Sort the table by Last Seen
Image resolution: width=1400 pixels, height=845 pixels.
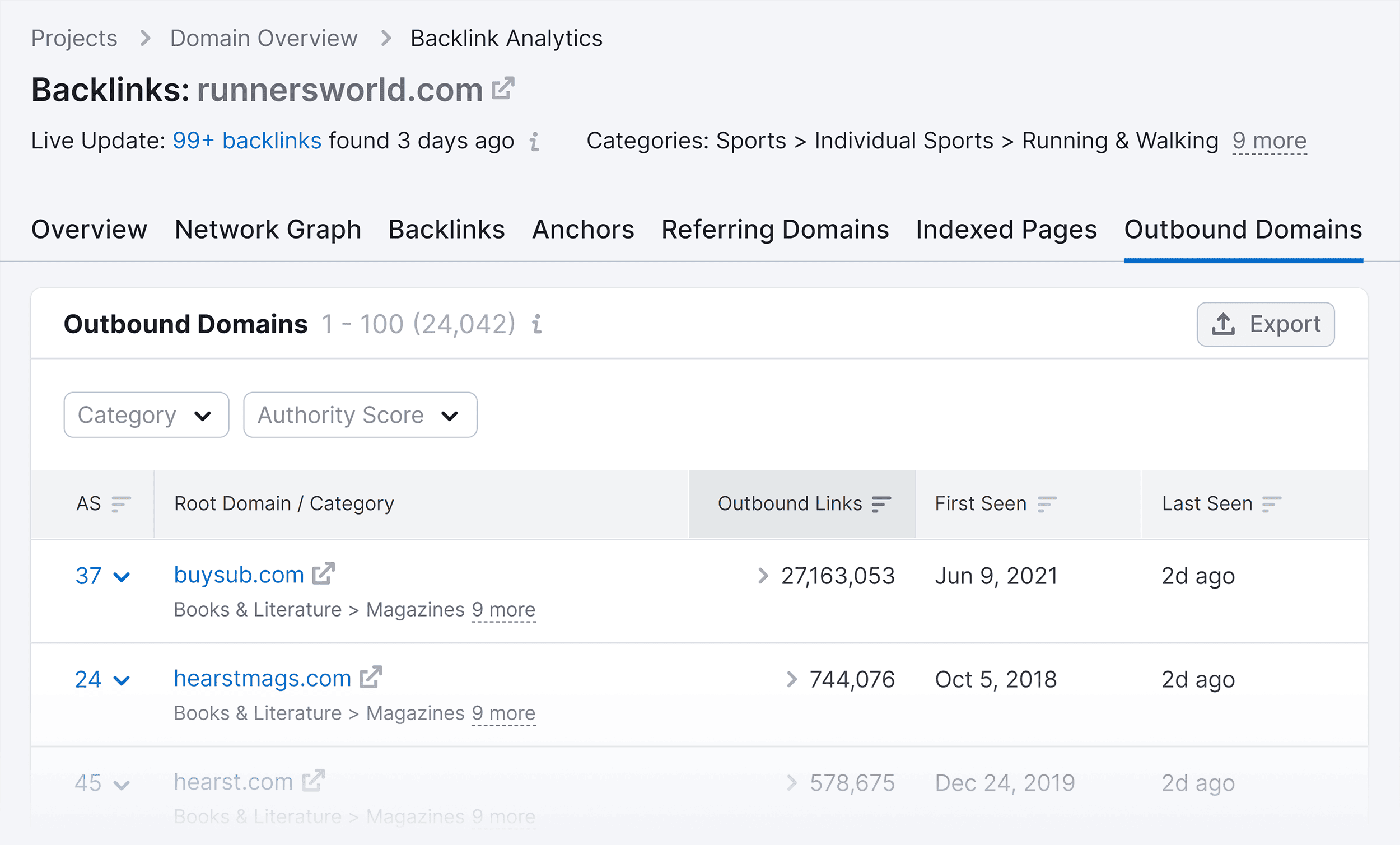coord(1271,503)
